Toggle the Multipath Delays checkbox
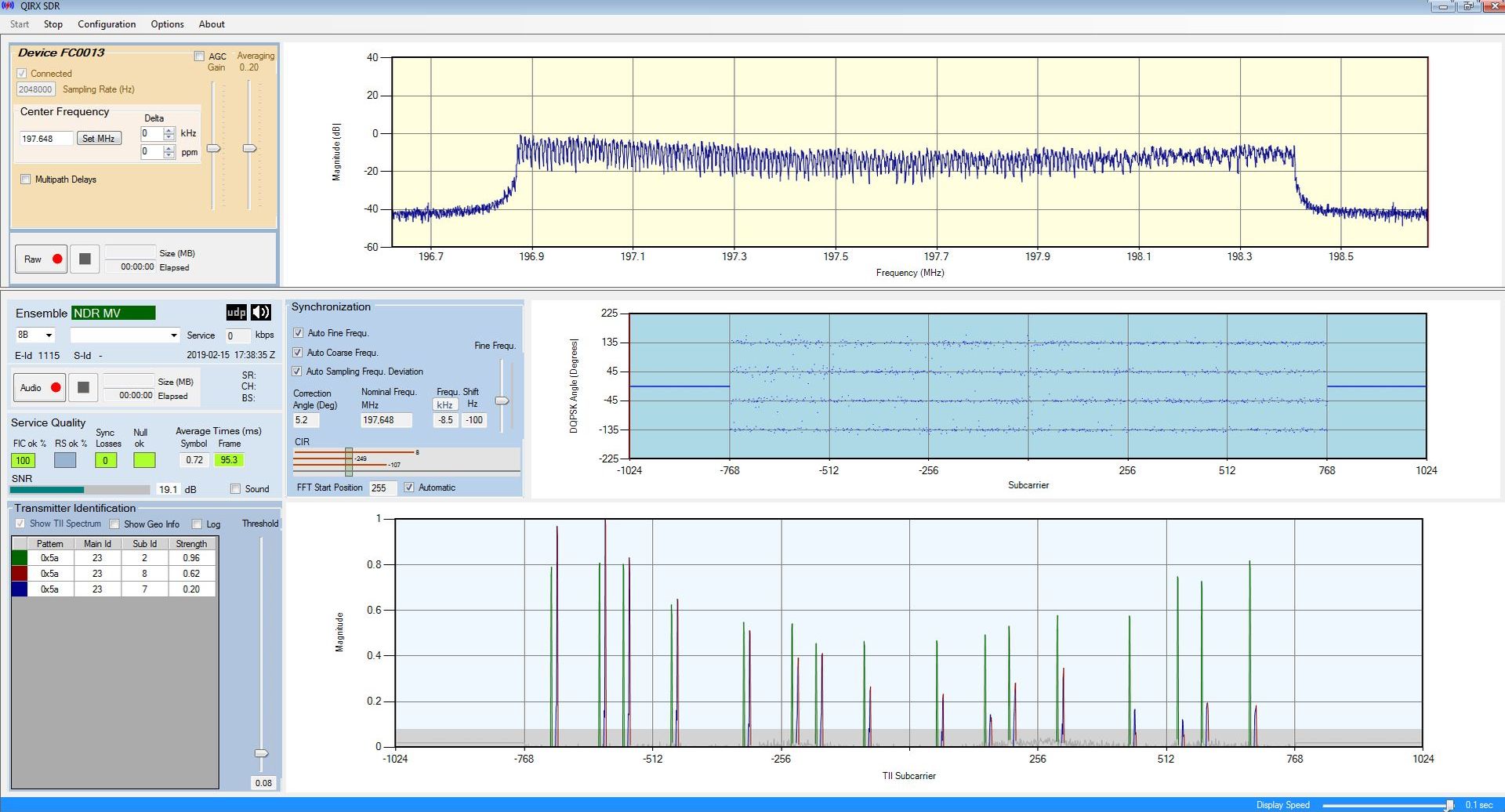1505x812 pixels. click(26, 179)
